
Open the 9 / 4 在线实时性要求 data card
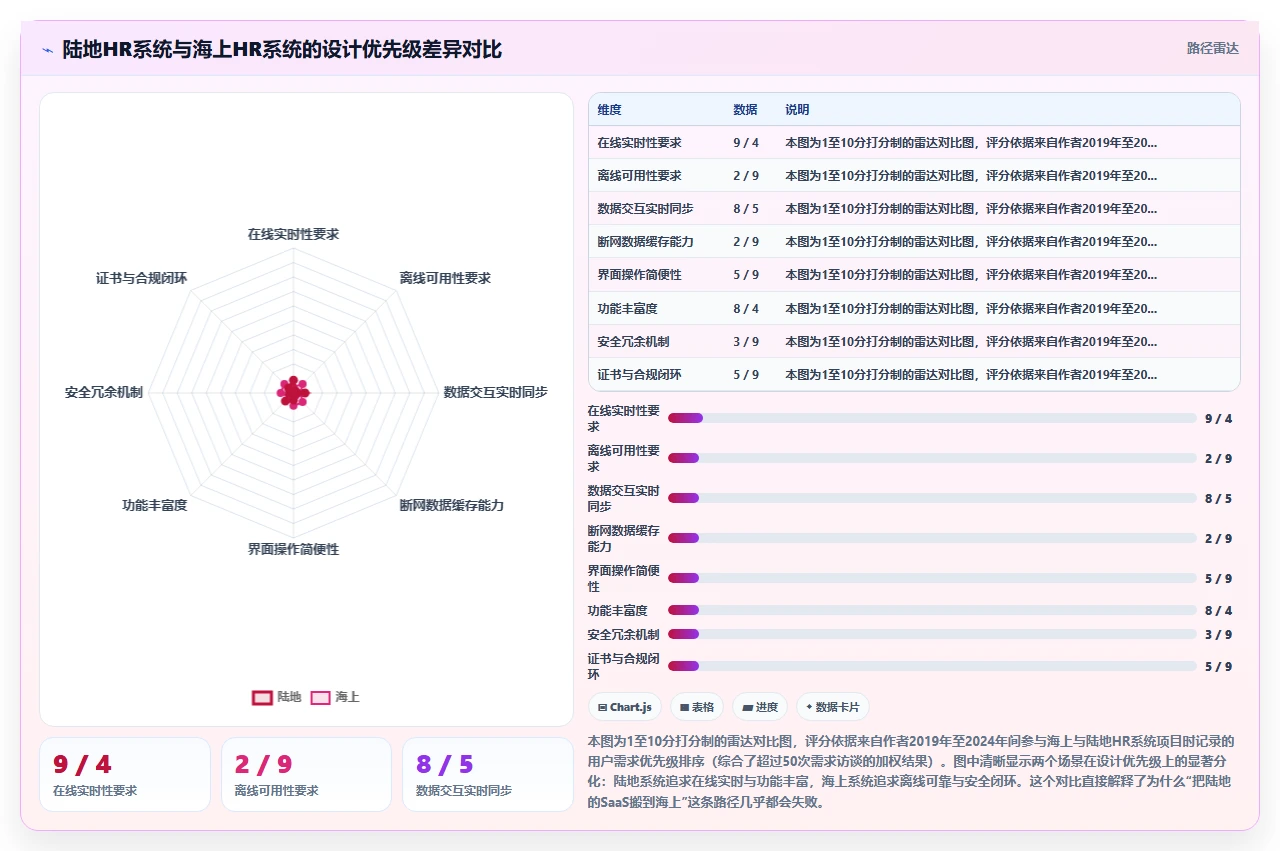[x=125, y=774]
